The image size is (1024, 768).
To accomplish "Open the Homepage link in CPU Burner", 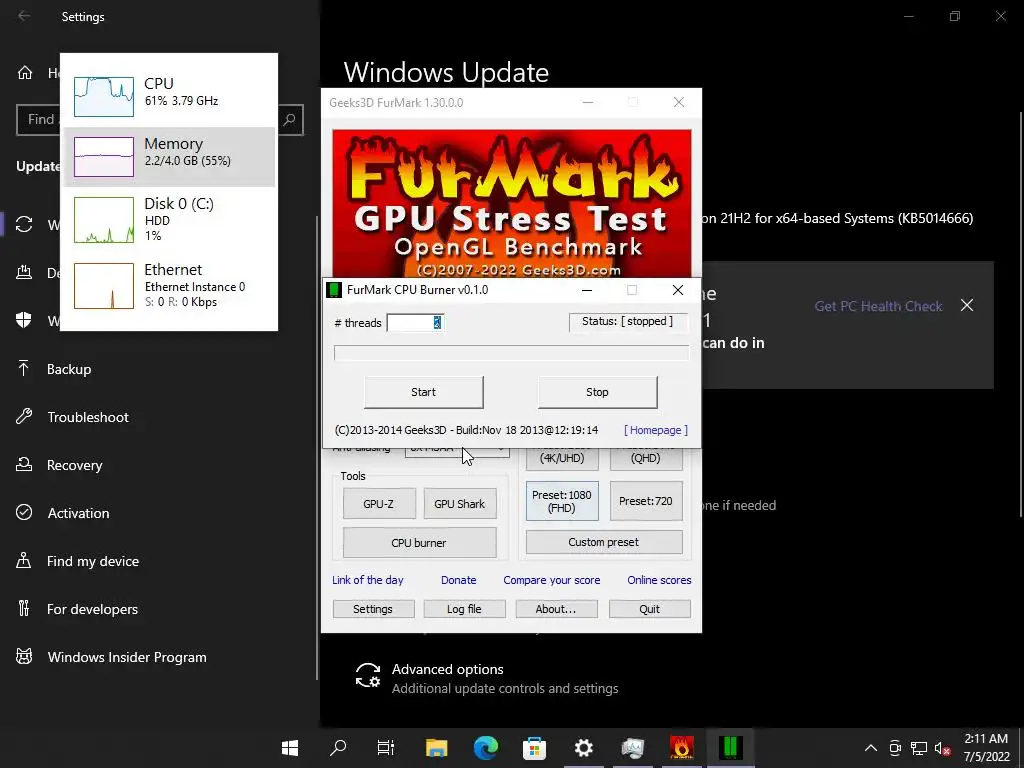I will click(x=656, y=430).
